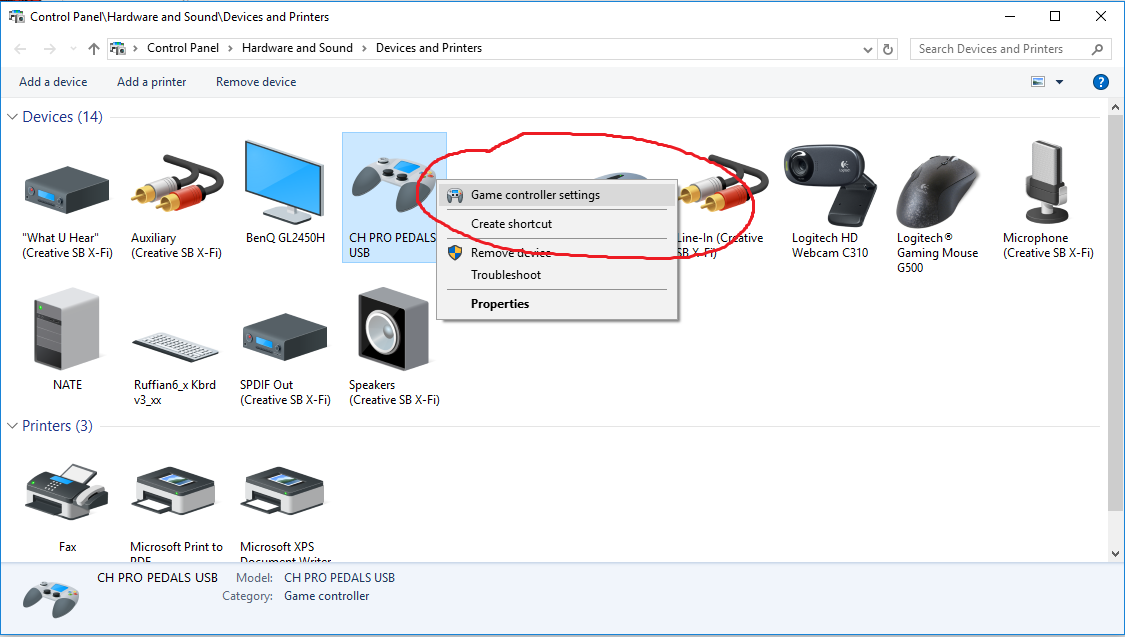The image size is (1125, 637).
Task: Select the SPDIF Out device icon
Action: 285,336
